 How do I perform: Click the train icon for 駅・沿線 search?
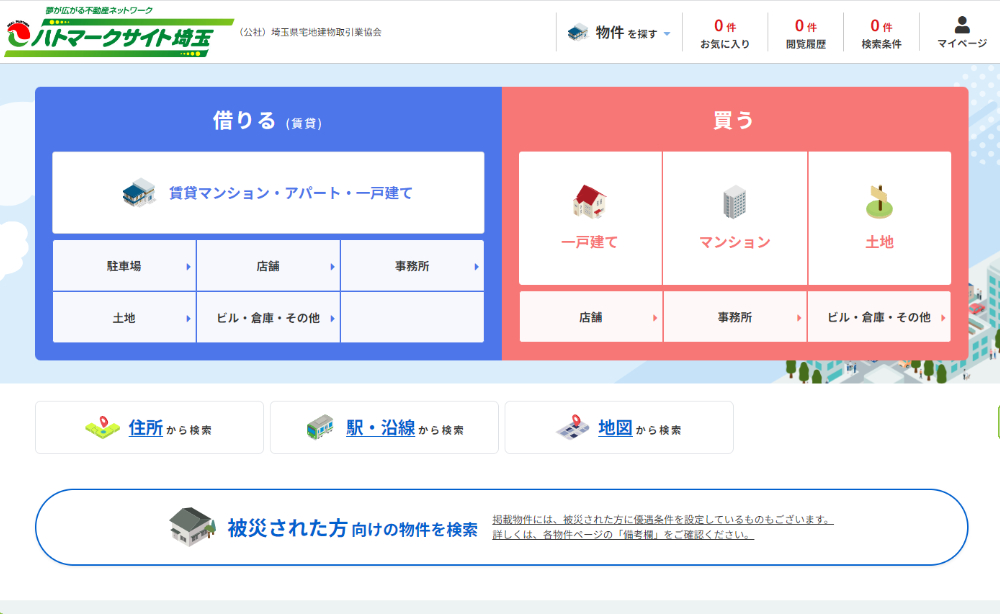pyautogui.click(x=320, y=428)
